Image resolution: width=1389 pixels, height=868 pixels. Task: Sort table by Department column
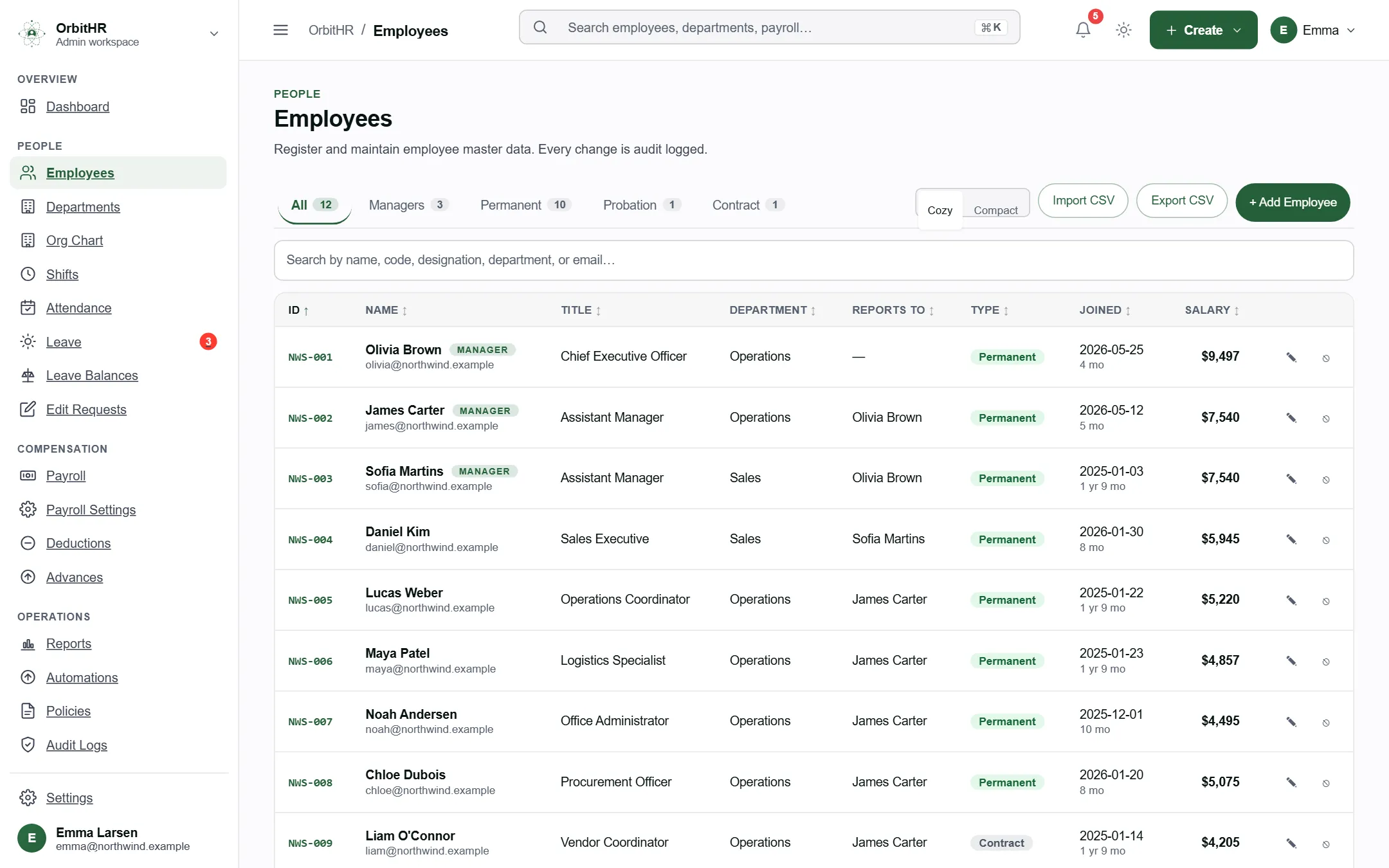point(772,310)
